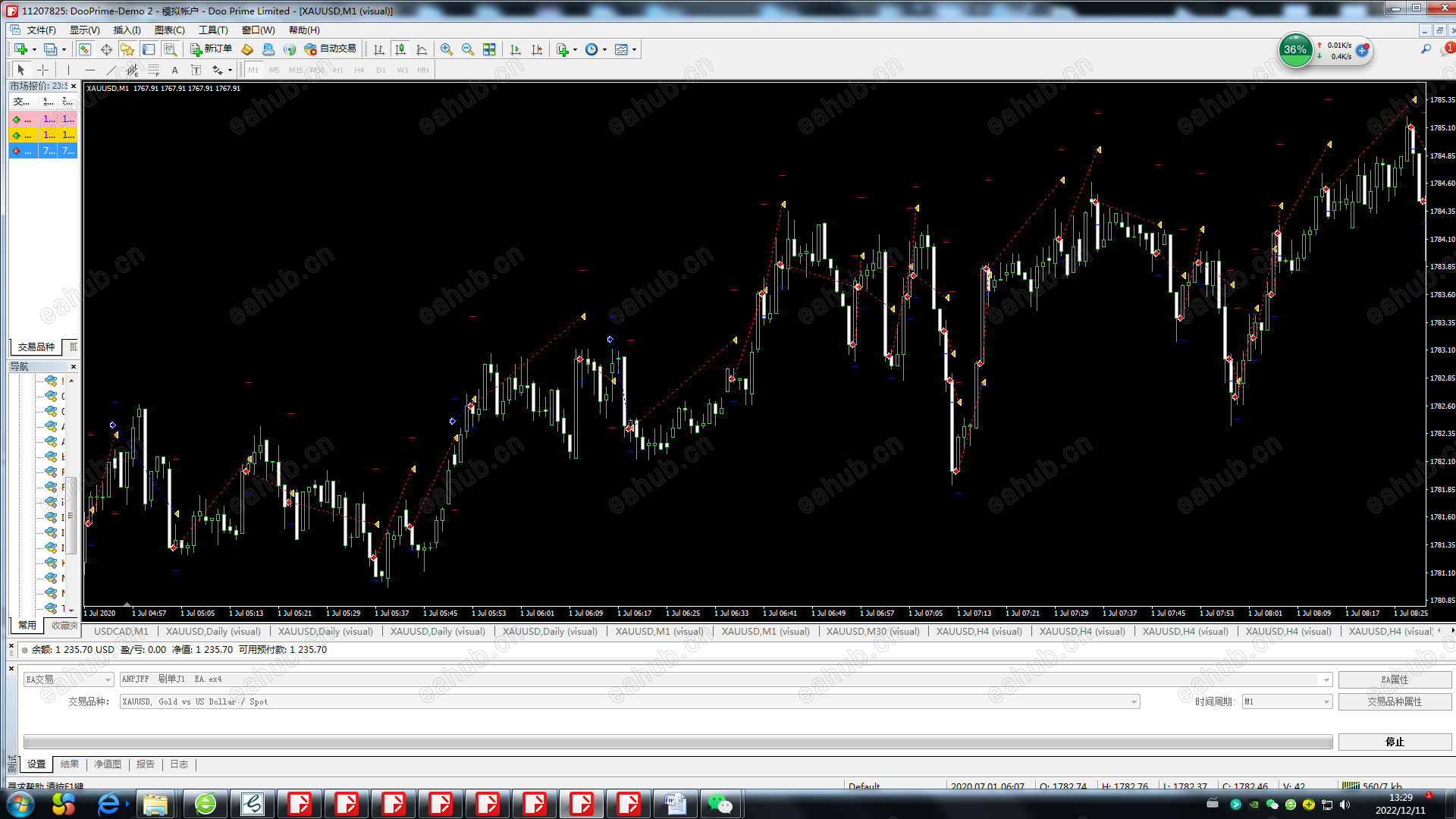Open EA属性 properties button
The image size is (1456, 819).
[x=1394, y=679]
